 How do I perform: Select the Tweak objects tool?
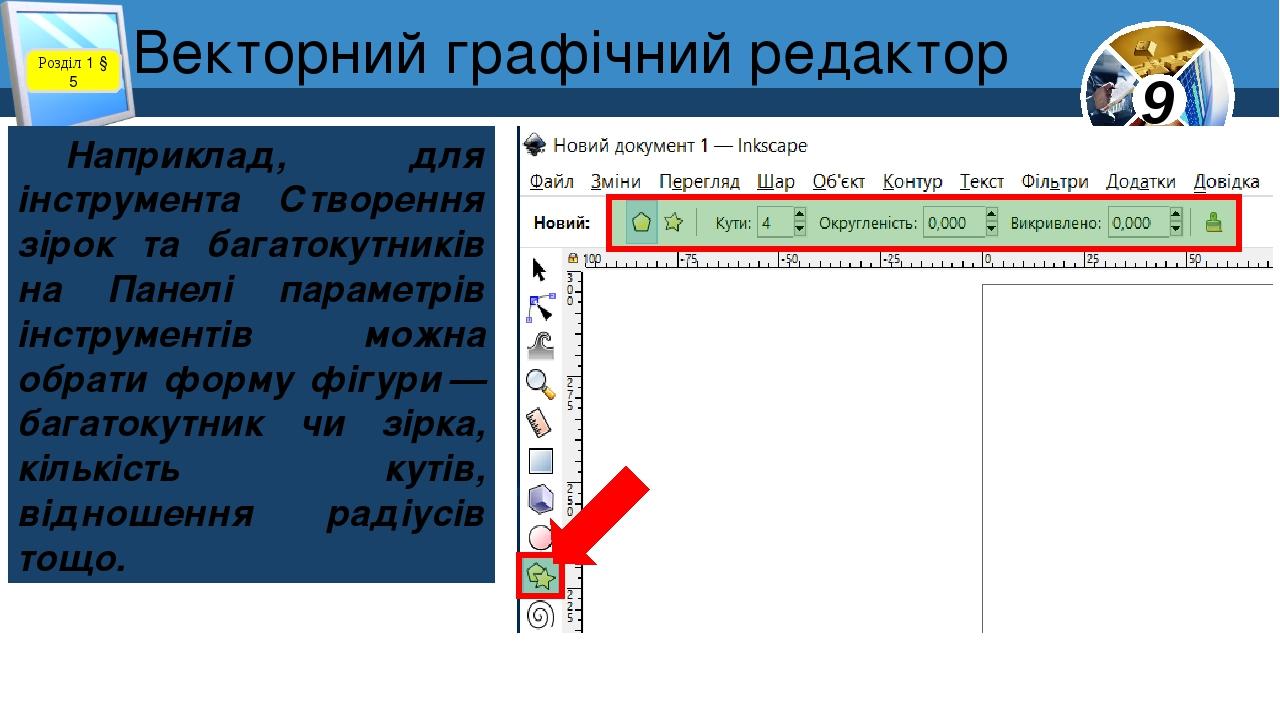541,345
